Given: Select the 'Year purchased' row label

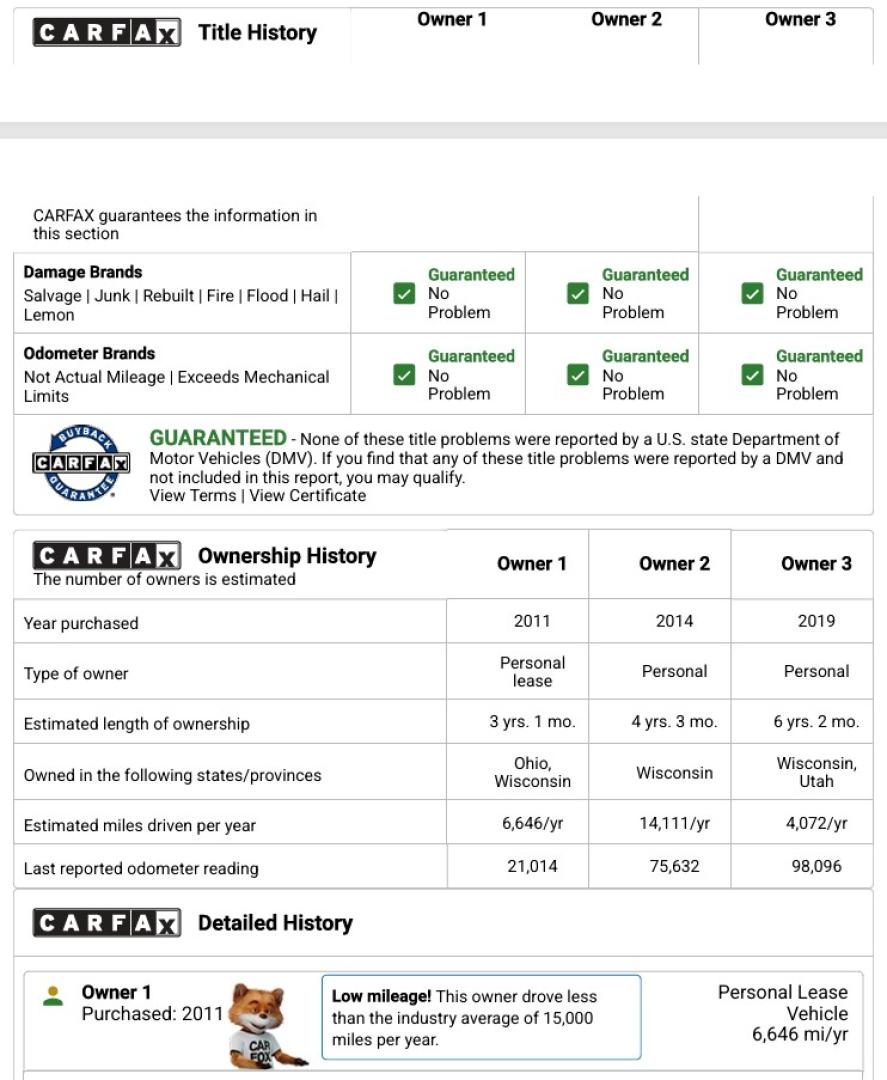Looking at the screenshot, I should [x=81, y=623].
